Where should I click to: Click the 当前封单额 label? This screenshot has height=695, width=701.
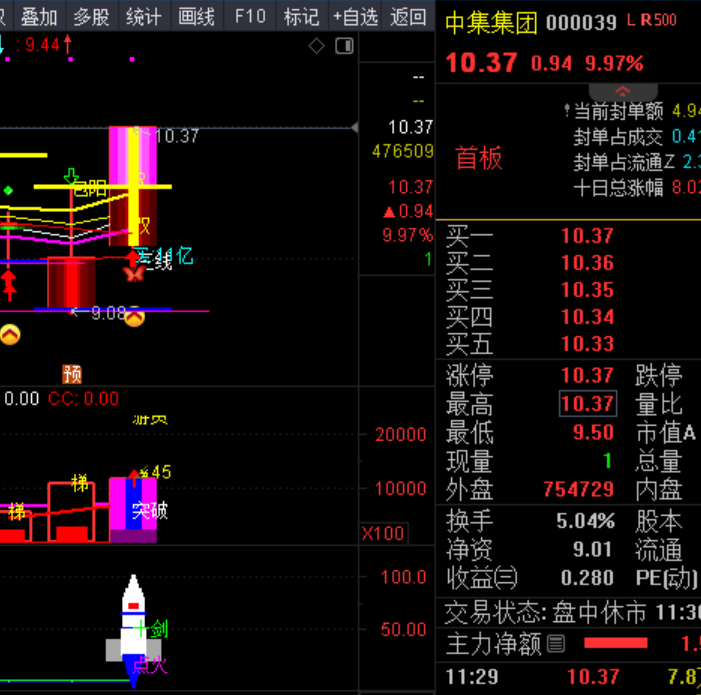[x=618, y=111]
